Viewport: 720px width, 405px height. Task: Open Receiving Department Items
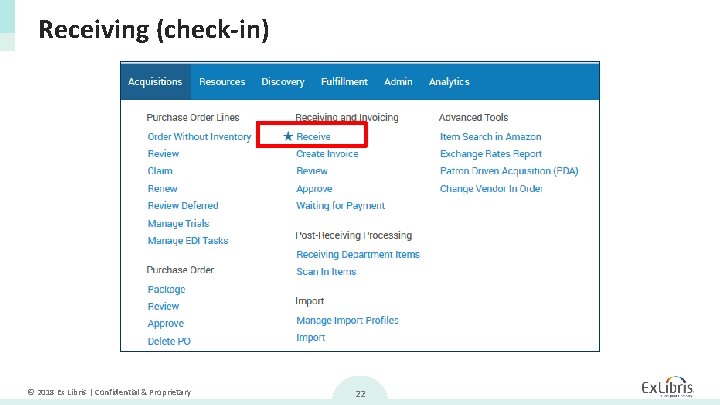point(358,254)
